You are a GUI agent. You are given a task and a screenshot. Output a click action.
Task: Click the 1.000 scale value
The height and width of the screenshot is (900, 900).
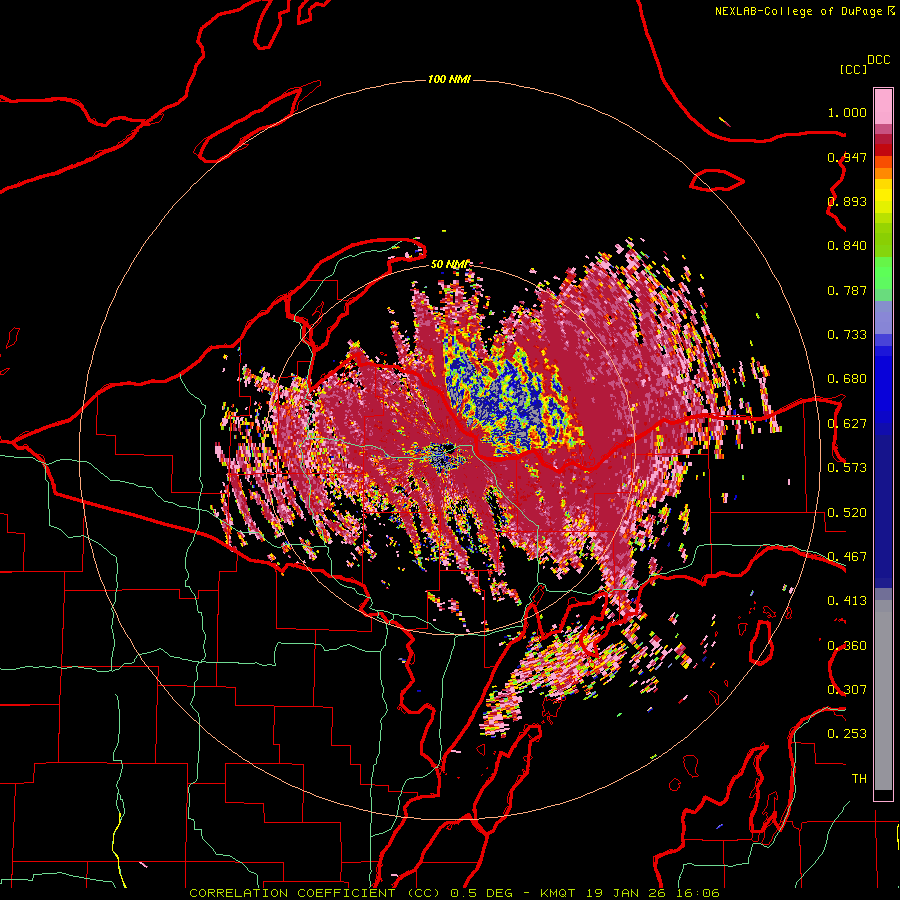tap(847, 112)
